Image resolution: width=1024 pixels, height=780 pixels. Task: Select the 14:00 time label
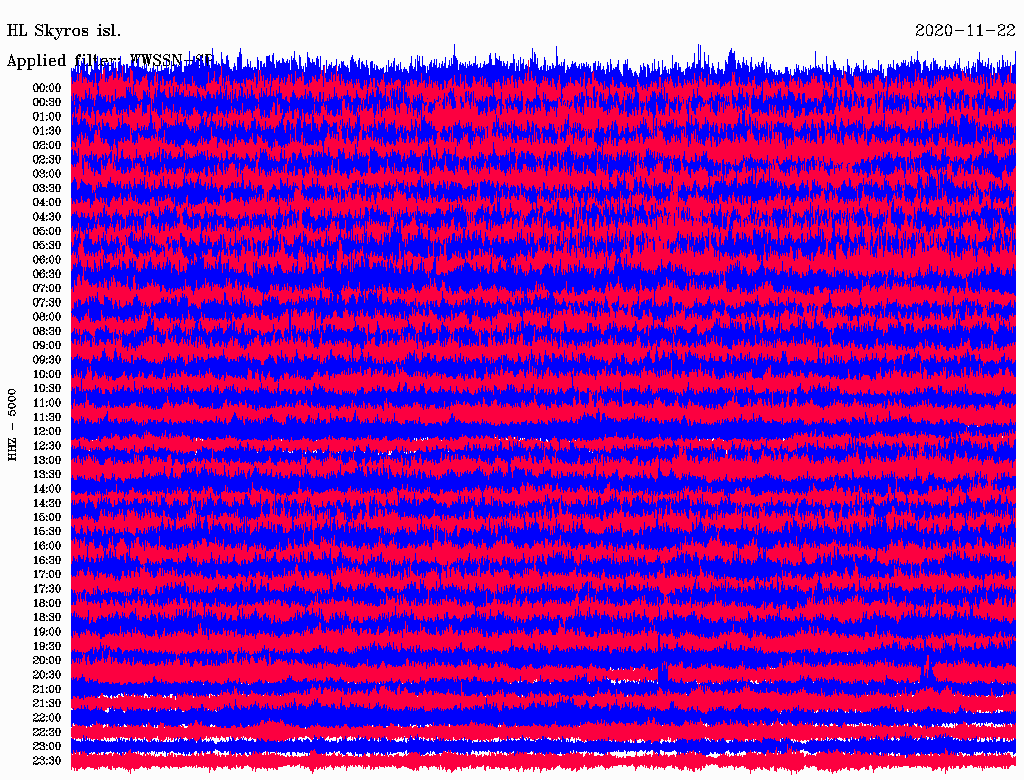click(47, 489)
